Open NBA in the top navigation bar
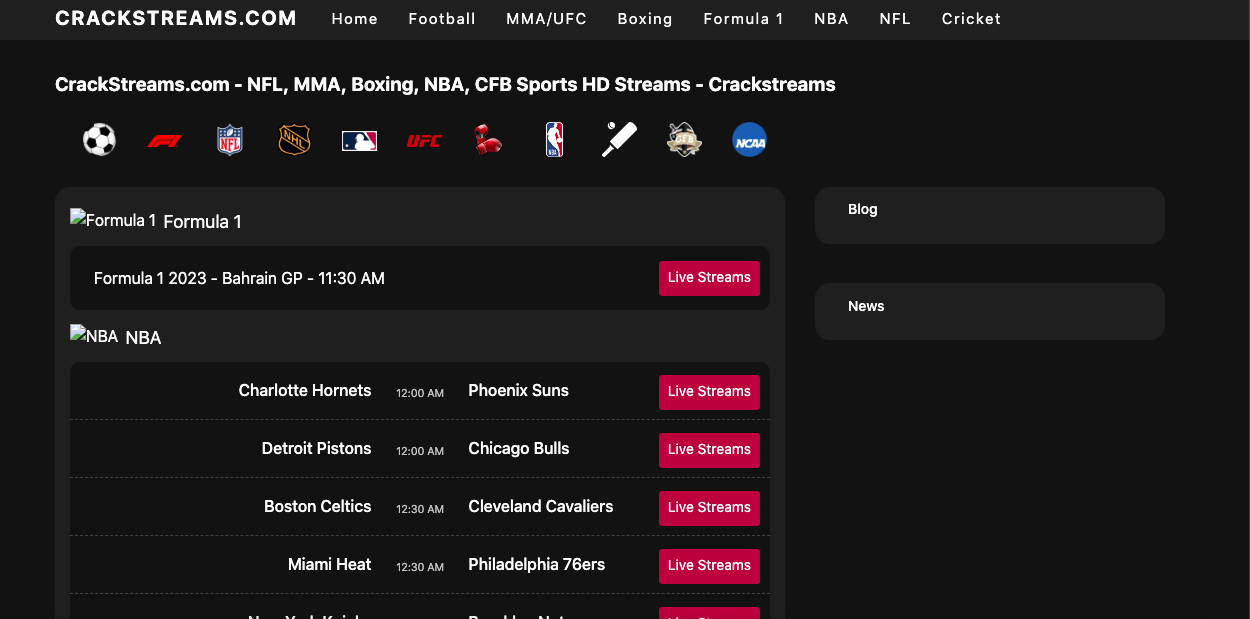The image size is (1250, 619). pyautogui.click(x=831, y=19)
